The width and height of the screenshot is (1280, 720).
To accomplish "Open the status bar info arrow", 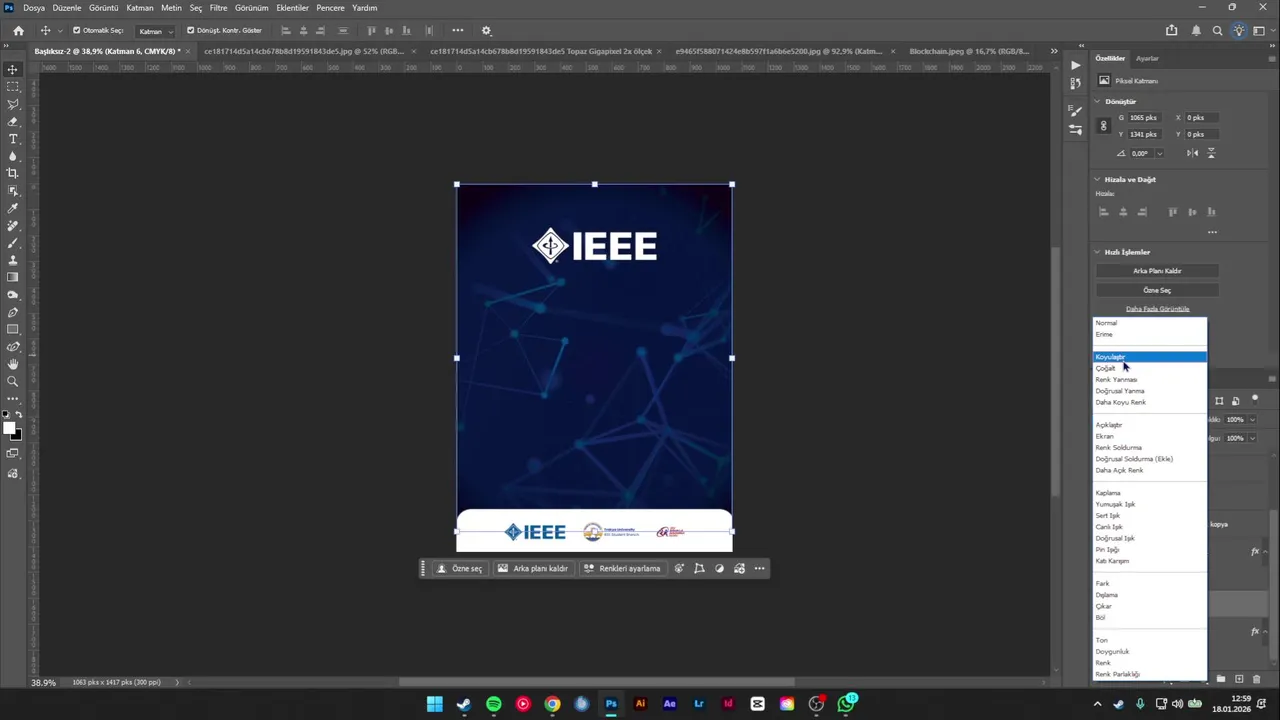I will [178, 682].
